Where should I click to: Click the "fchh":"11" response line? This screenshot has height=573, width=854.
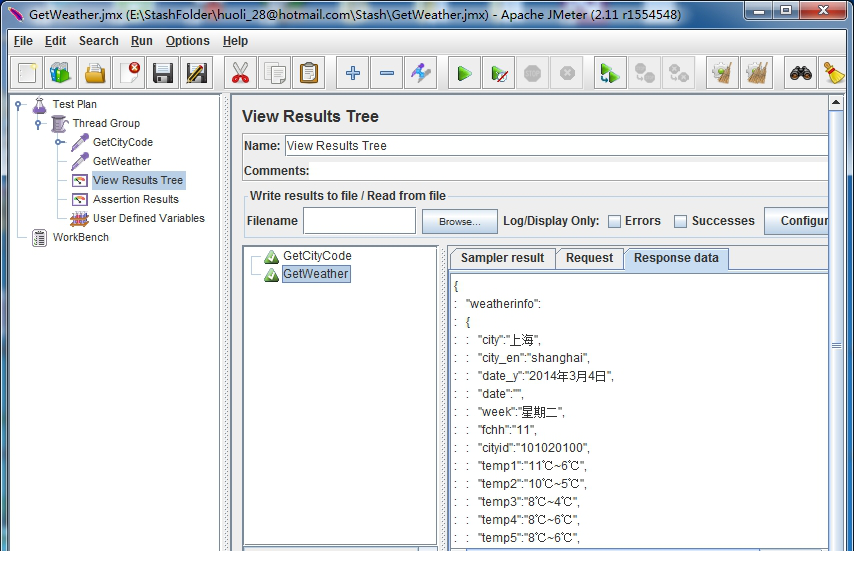tap(507, 430)
